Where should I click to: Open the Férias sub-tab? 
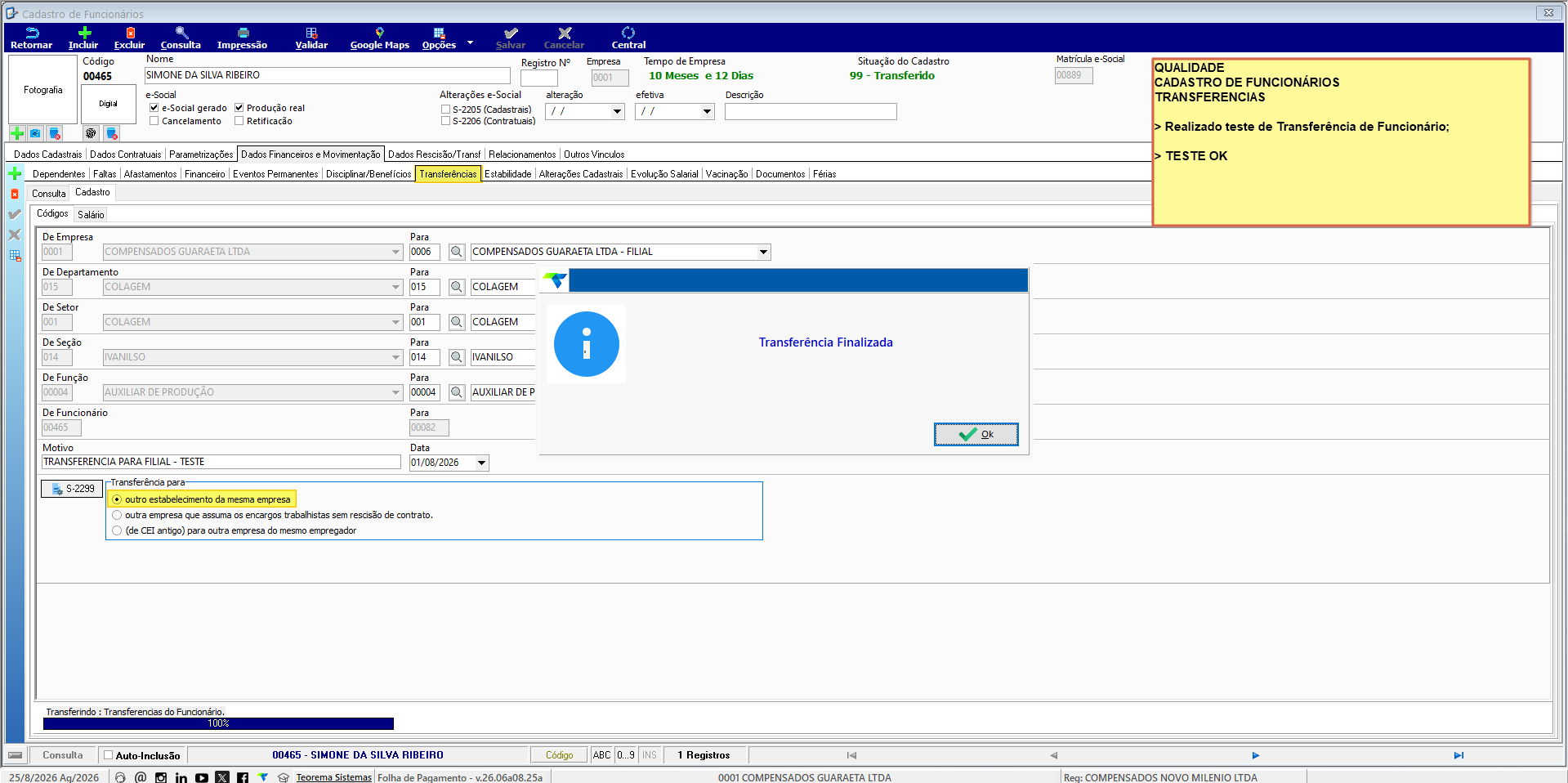[824, 174]
